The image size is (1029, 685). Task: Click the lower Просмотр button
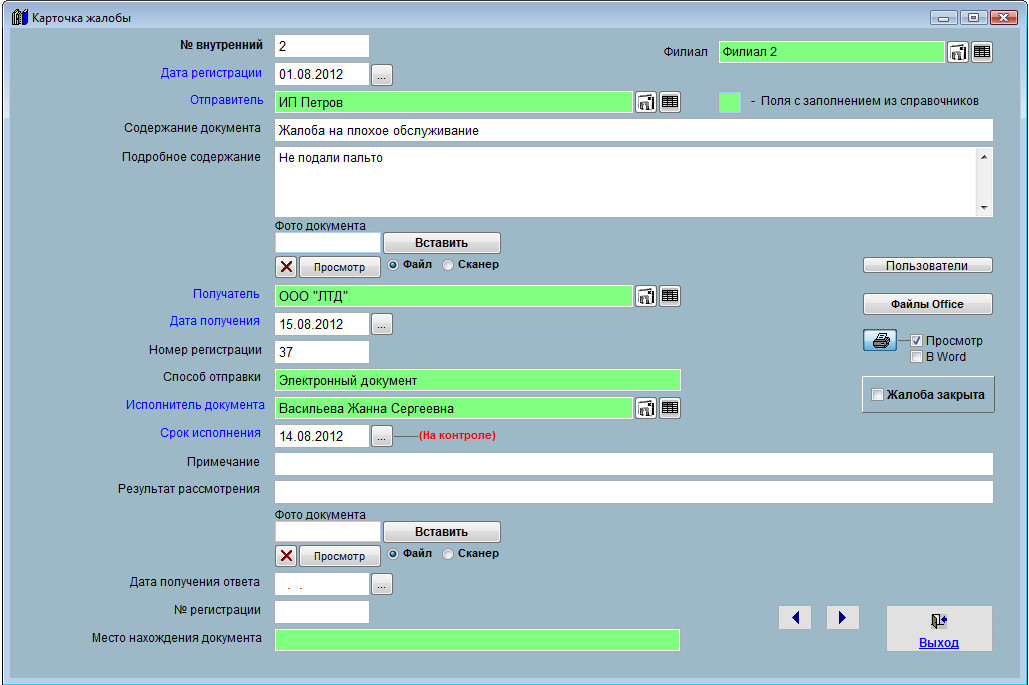pyautogui.click(x=339, y=556)
